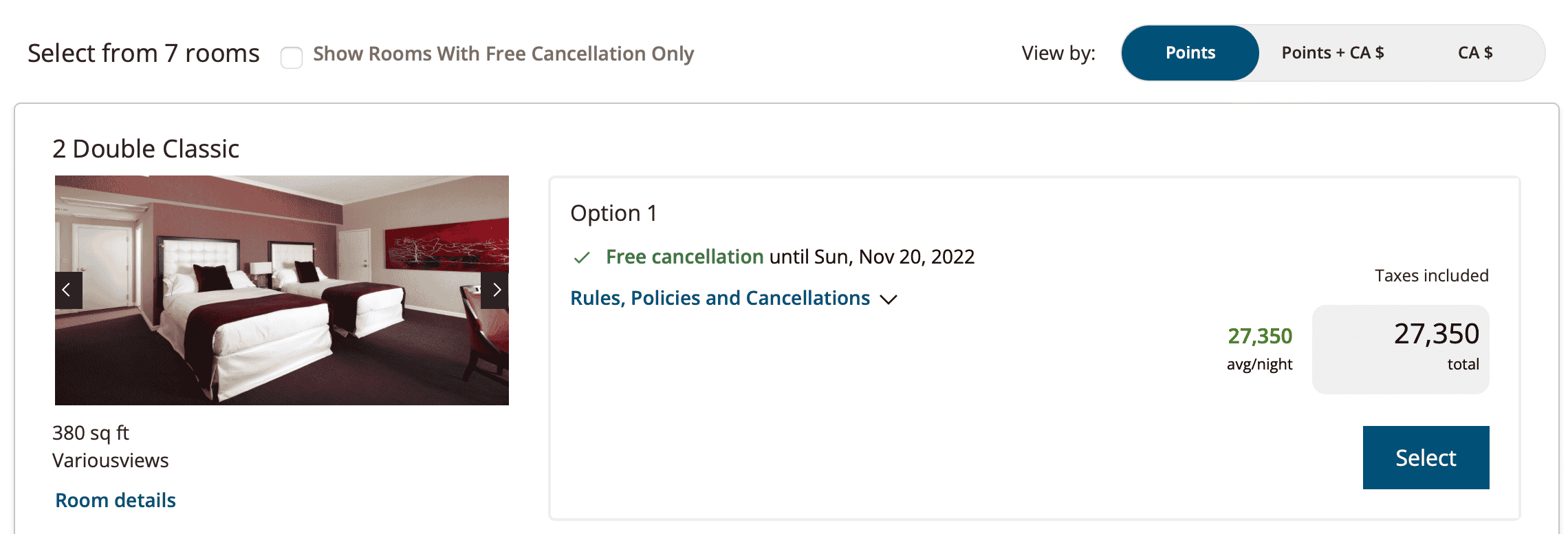1568x534 pixels.
Task: Click the Select from 7 rooms heading
Action: click(144, 54)
